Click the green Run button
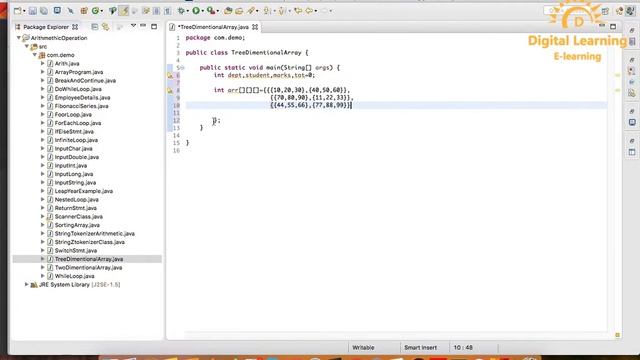Image resolution: width=640 pixels, height=360 pixels. pyautogui.click(x=196, y=11)
